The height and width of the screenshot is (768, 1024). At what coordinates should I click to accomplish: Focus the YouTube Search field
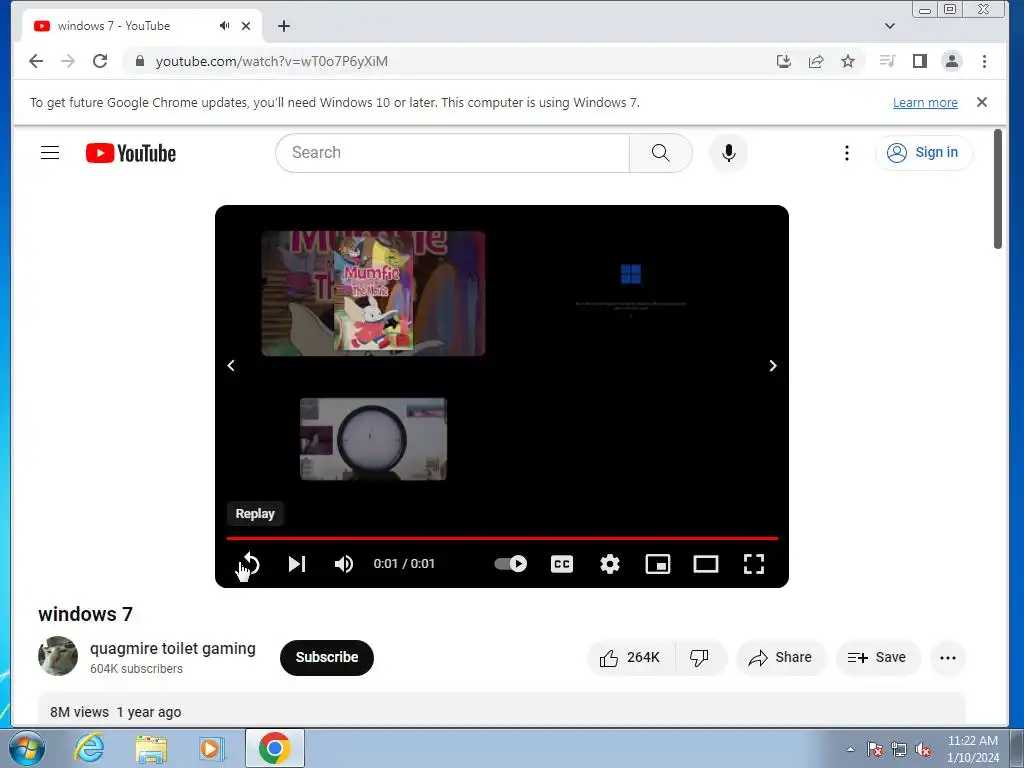click(452, 153)
